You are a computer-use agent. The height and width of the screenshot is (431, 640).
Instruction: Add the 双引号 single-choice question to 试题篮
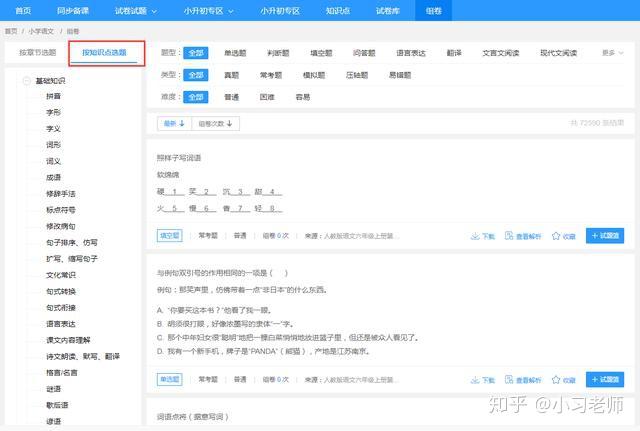tap(605, 379)
